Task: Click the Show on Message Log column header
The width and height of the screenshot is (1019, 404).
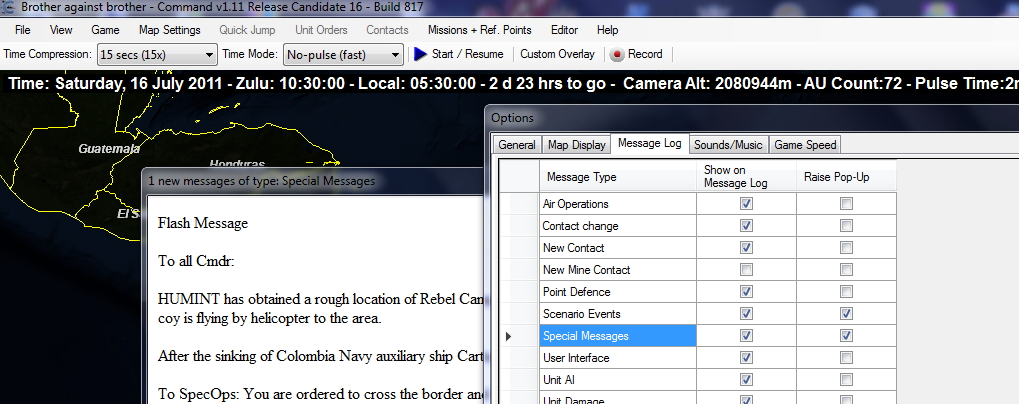Action: [x=746, y=177]
